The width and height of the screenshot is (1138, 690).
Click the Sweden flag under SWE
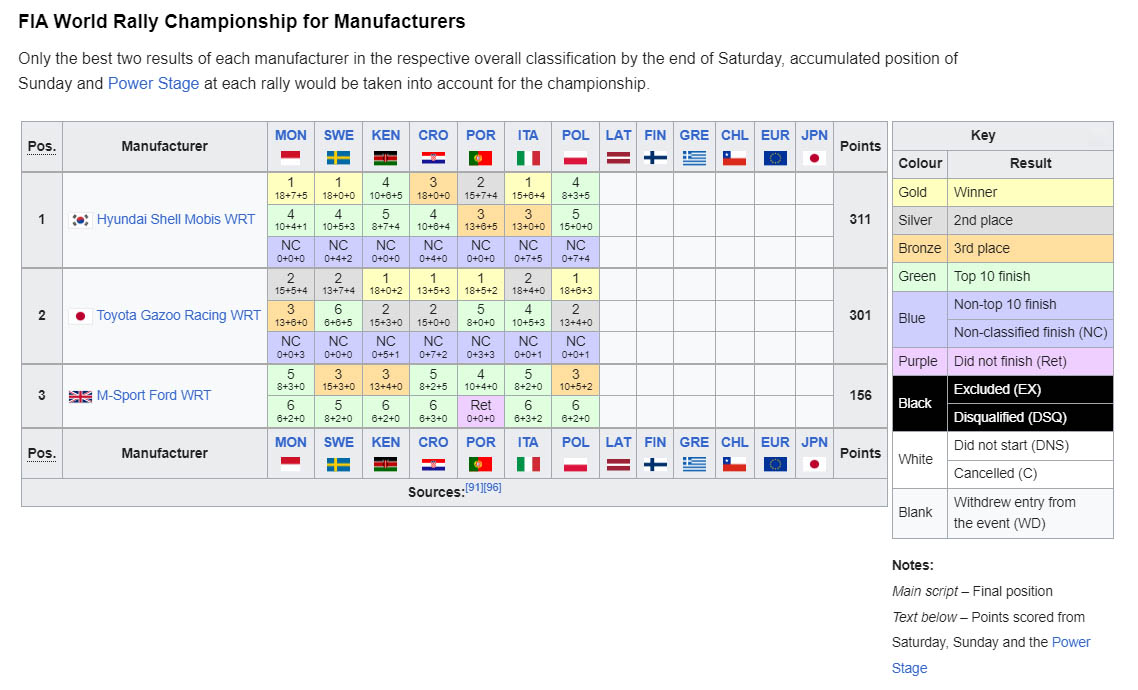coord(338,158)
